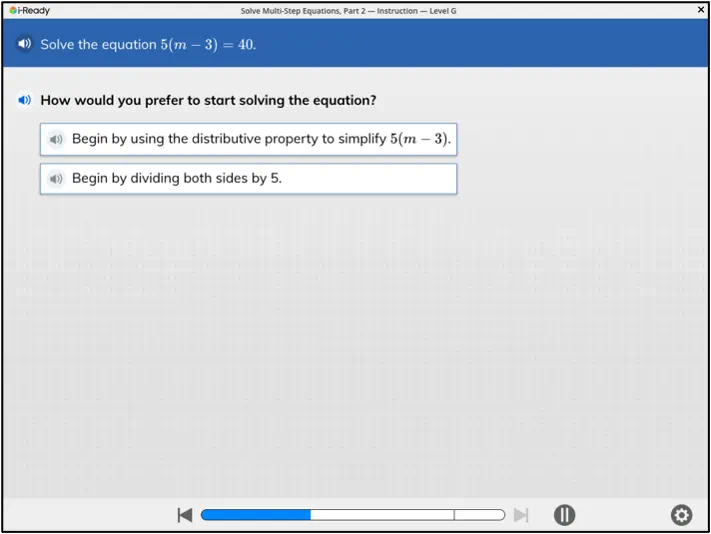711x534 pixels.
Task: Click the unfilled white portion of progress bar
Action: coord(380,515)
